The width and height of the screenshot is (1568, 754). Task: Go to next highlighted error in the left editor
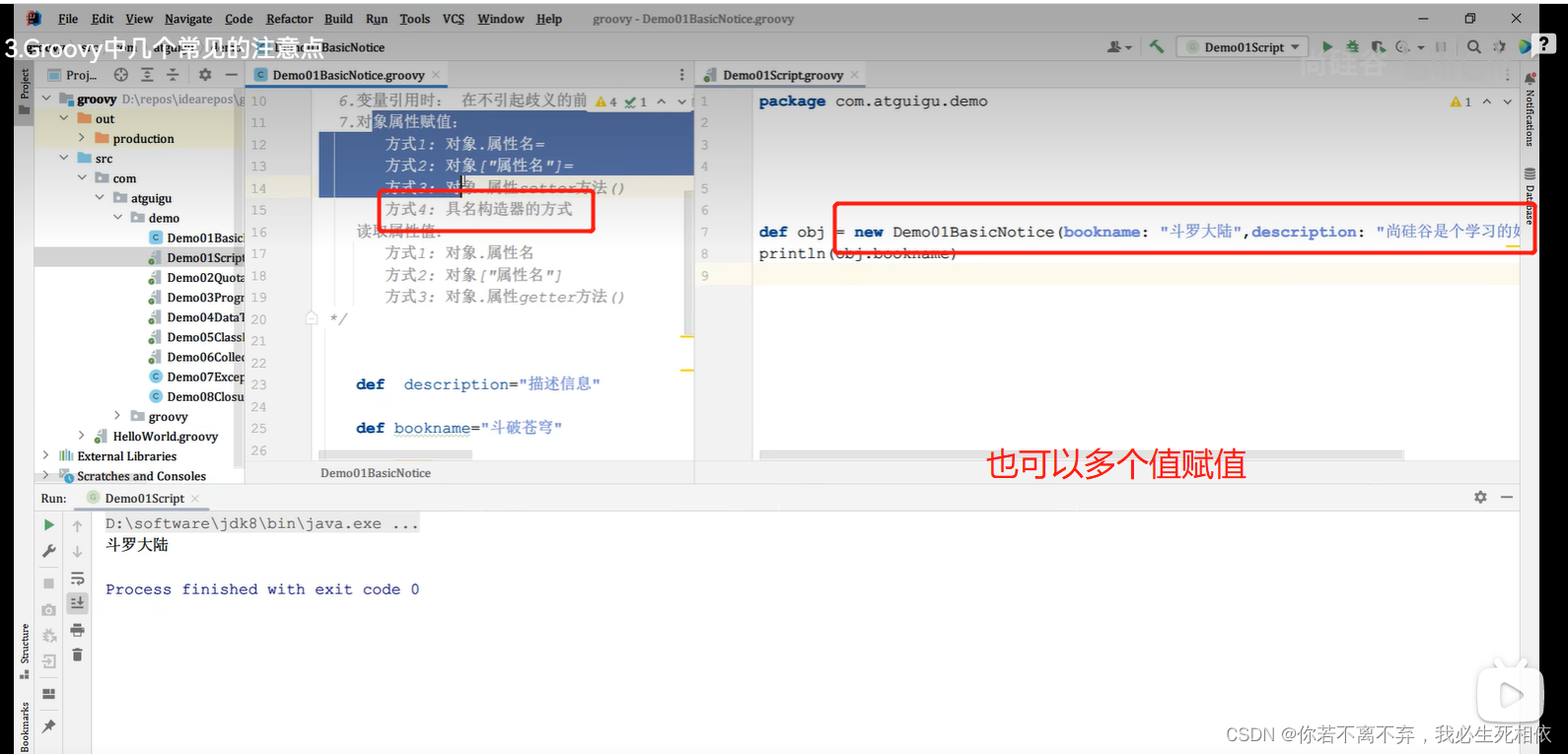click(x=681, y=102)
